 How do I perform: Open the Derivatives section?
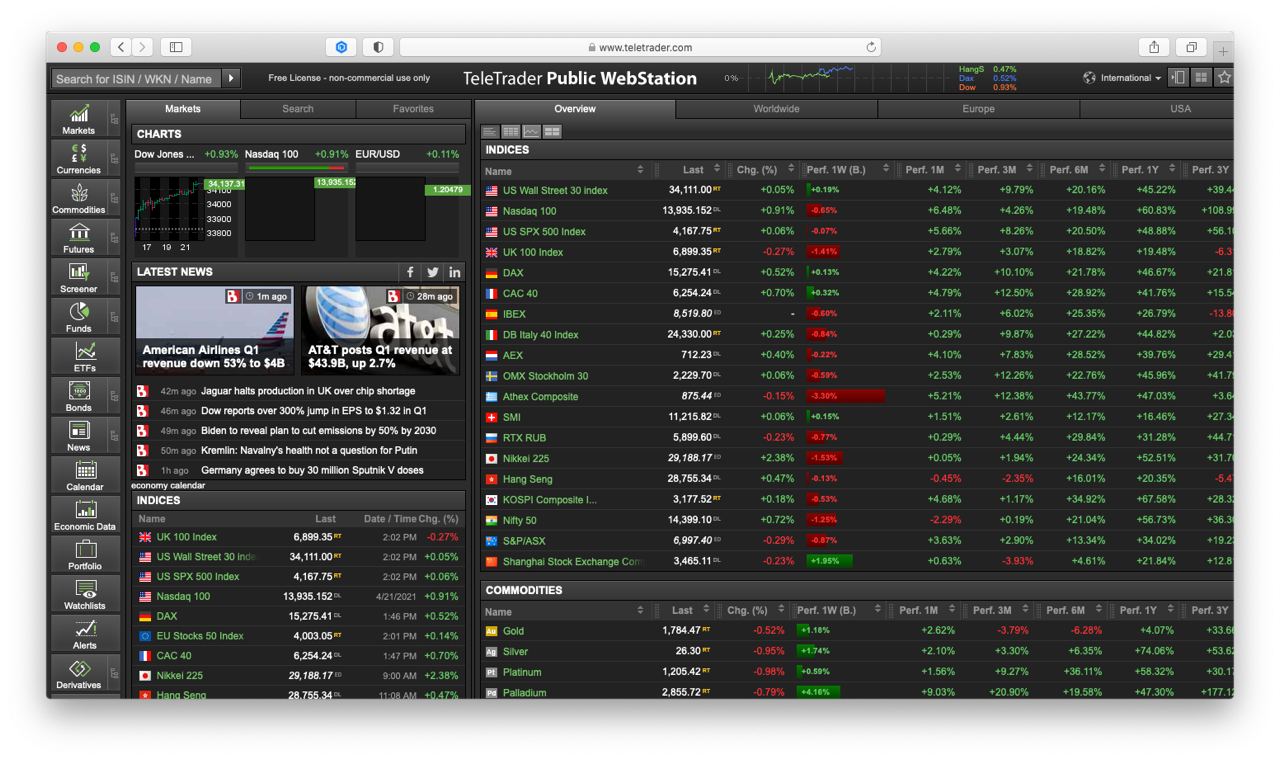pos(79,674)
